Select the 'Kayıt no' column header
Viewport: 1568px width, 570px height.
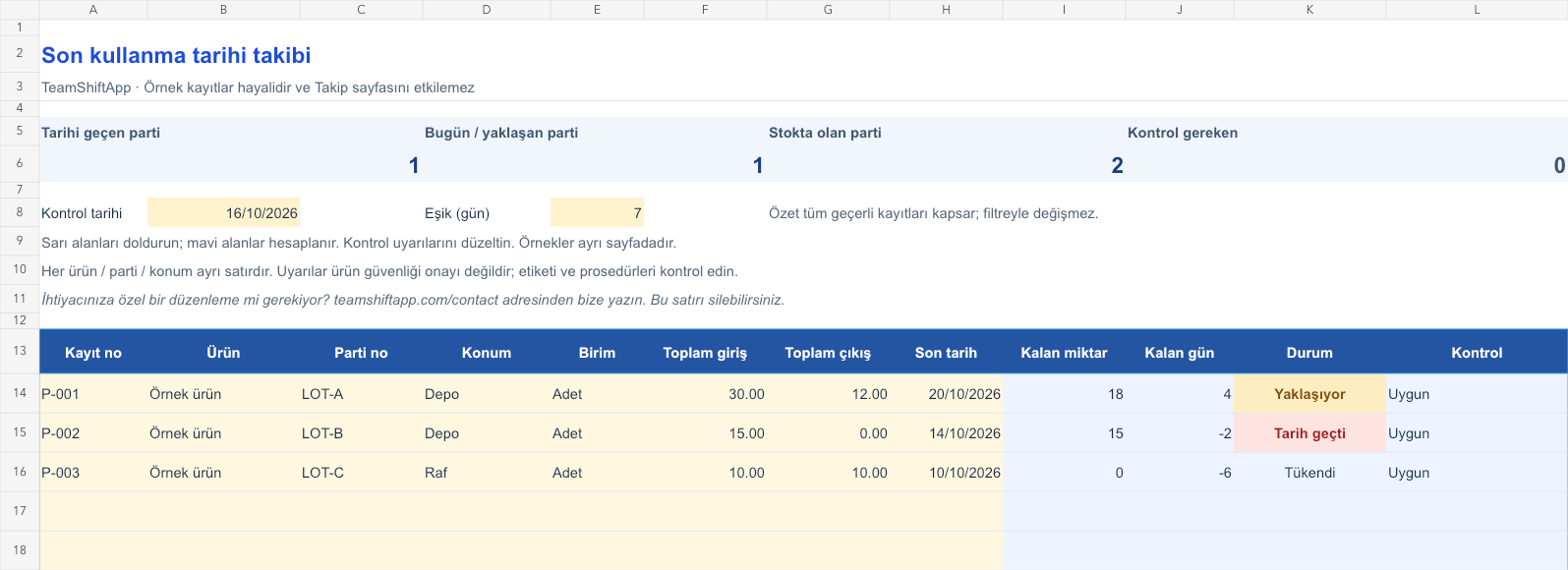93,353
